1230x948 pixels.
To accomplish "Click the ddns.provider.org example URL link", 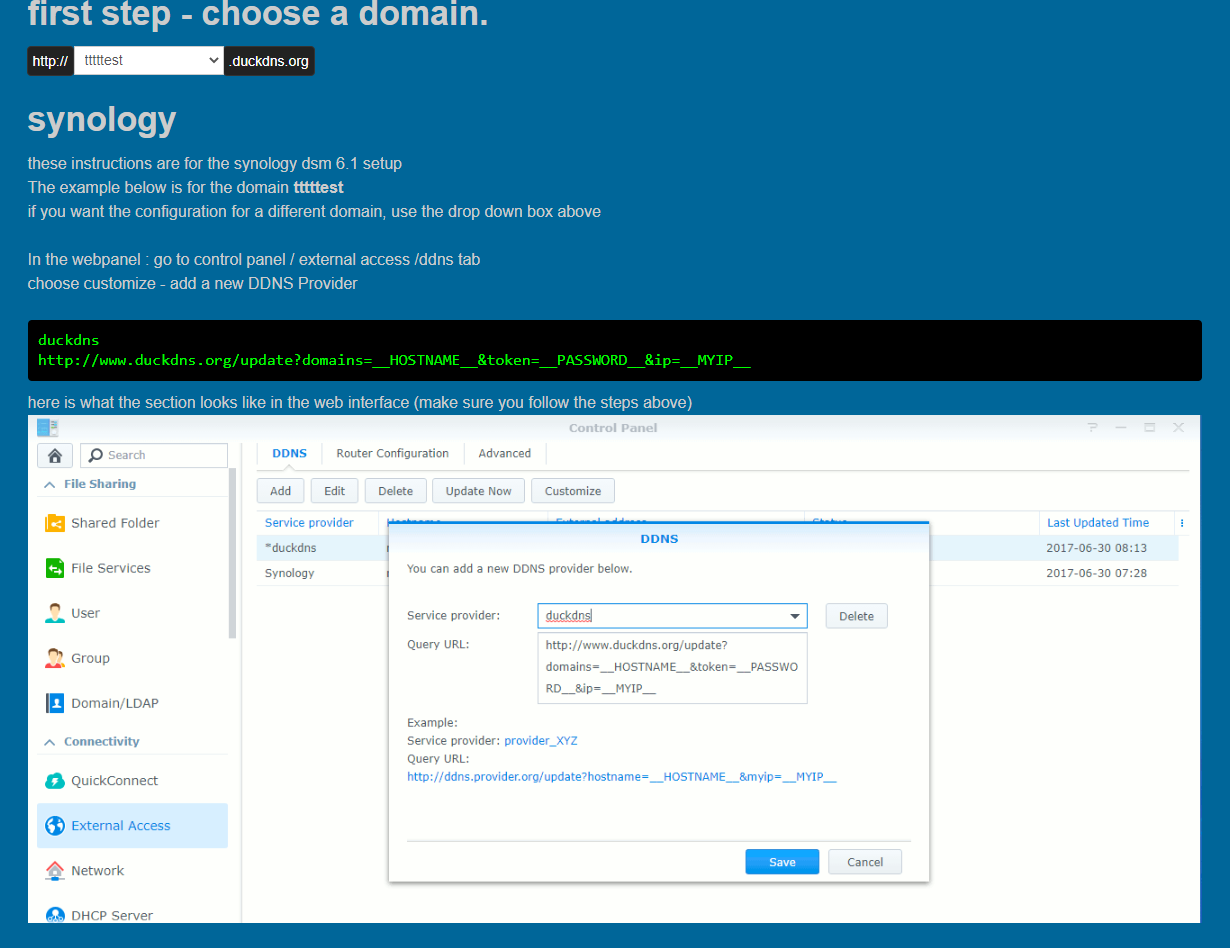I will tap(622, 777).
